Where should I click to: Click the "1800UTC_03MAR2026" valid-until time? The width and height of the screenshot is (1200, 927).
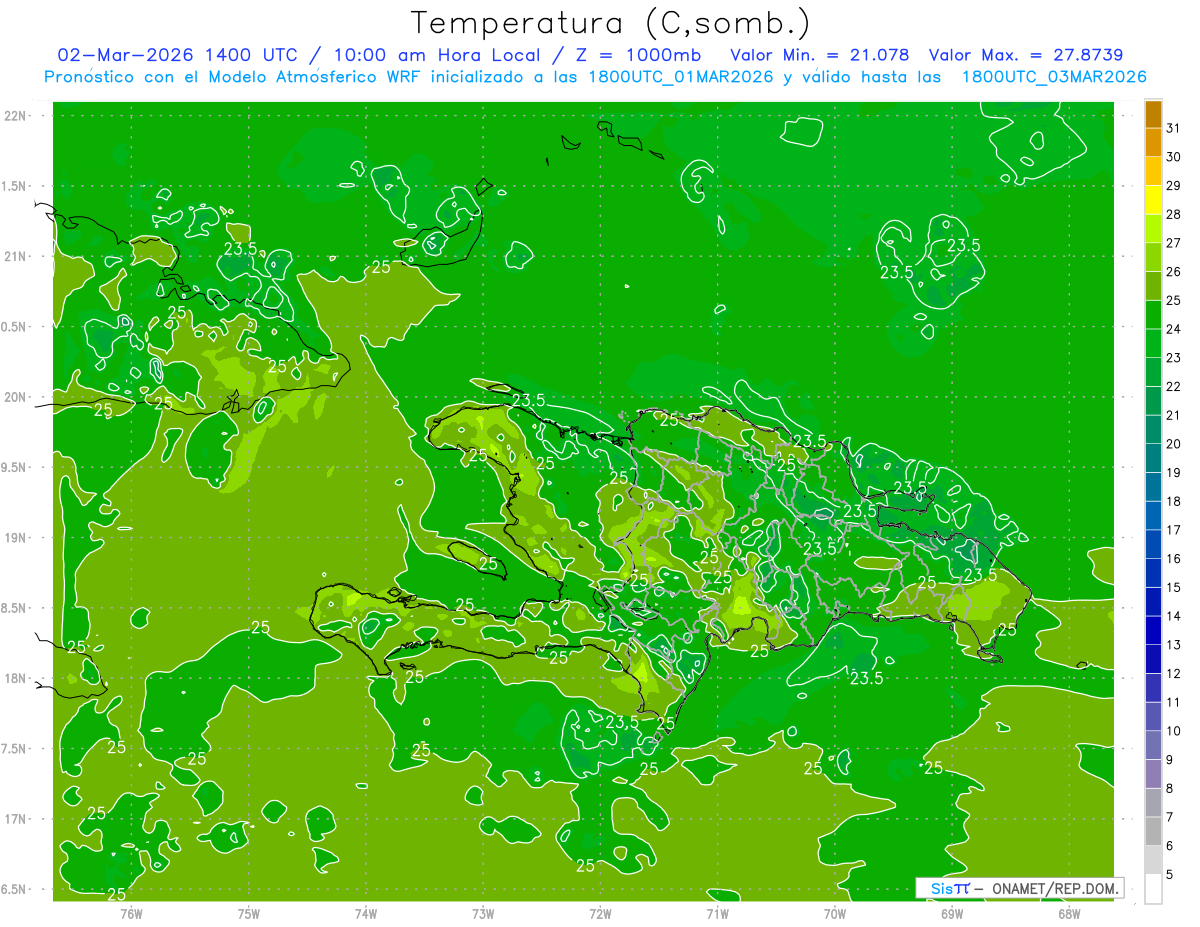[1053, 76]
